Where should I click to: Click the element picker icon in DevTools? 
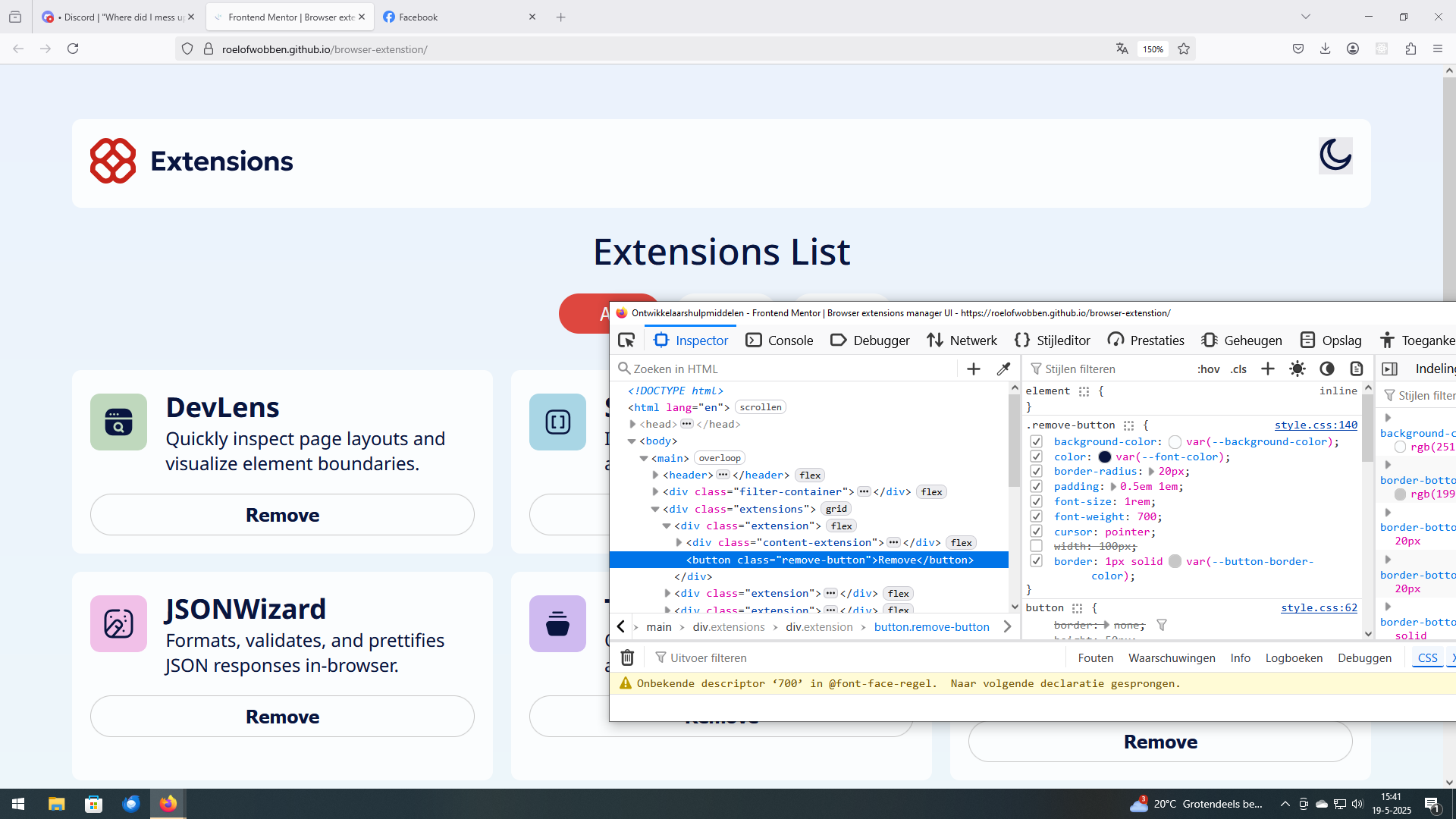click(626, 340)
